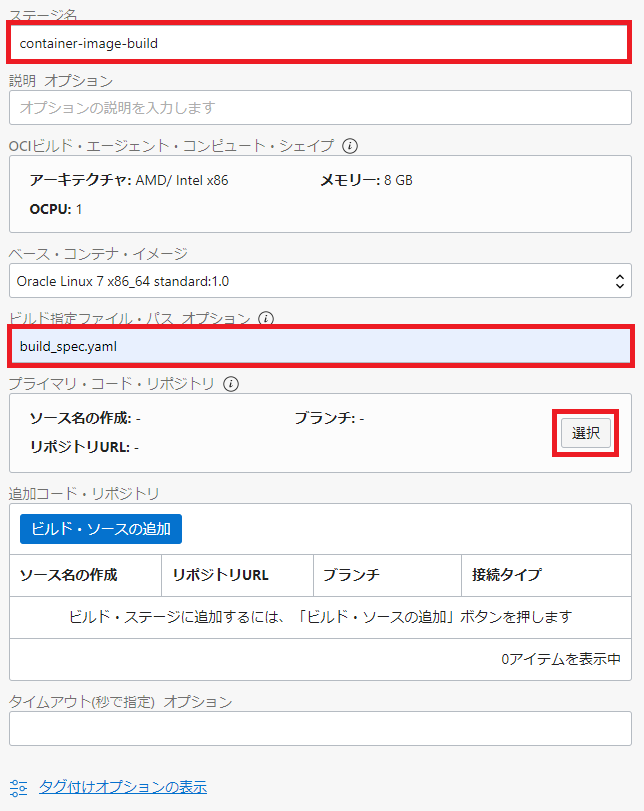644x811 pixels.
Task: Focus the stage name field containing container-image-build
Action: coord(320,43)
